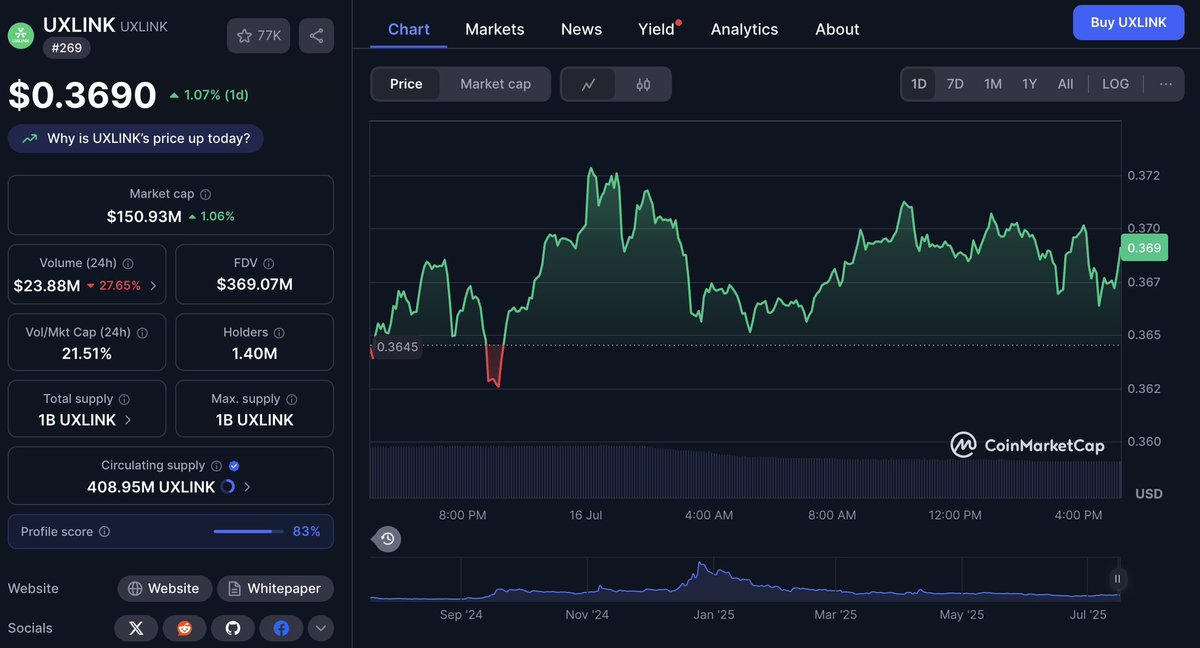This screenshot has height=648, width=1200.
Task: Click the pause handle on the range navigator
Action: (x=1118, y=579)
